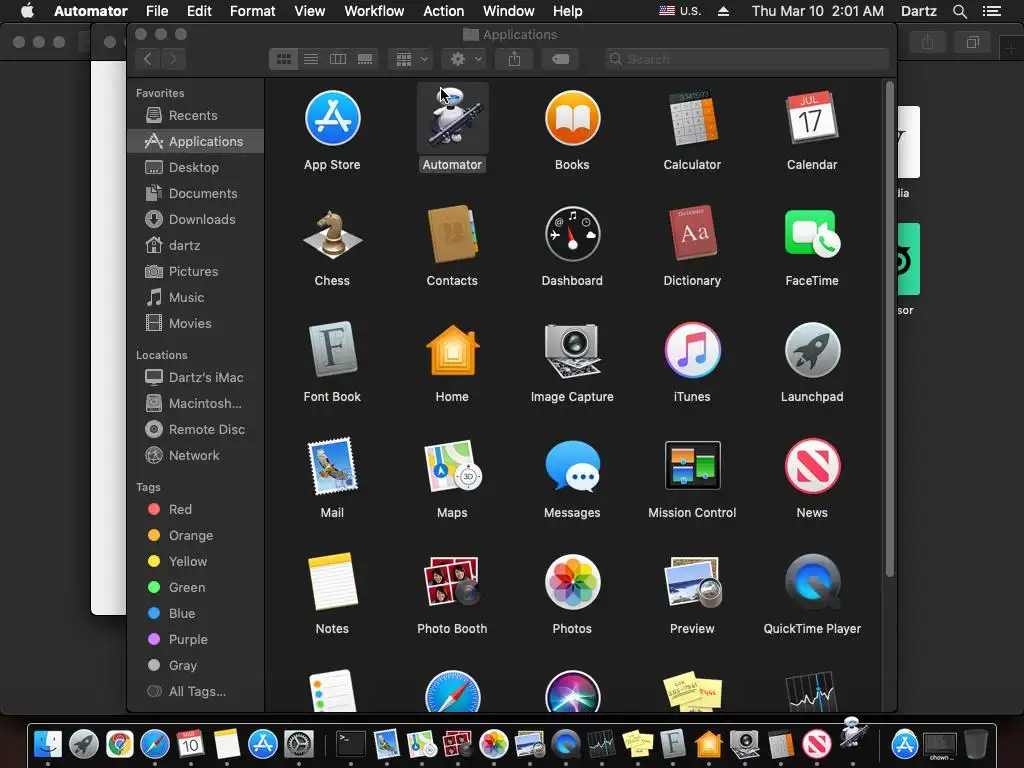Show All Tags in the sidebar
Image resolution: width=1024 pixels, height=768 pixels.
[195, 692]
